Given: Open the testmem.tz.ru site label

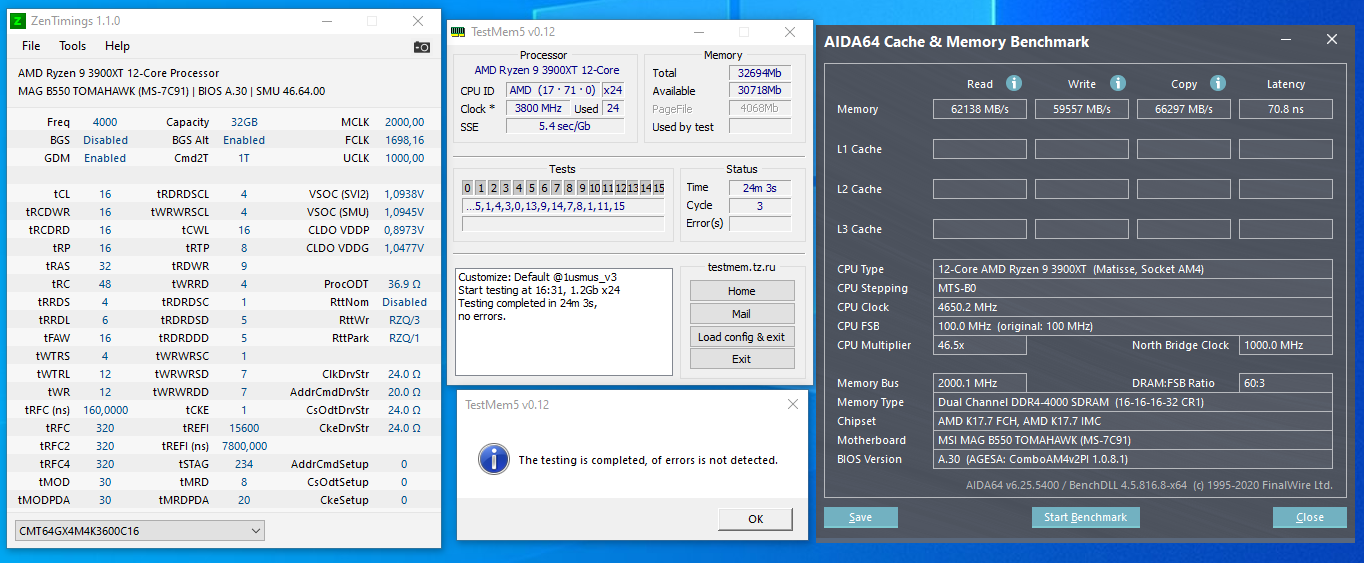Looking at the screenshot, I should point(741,268).
